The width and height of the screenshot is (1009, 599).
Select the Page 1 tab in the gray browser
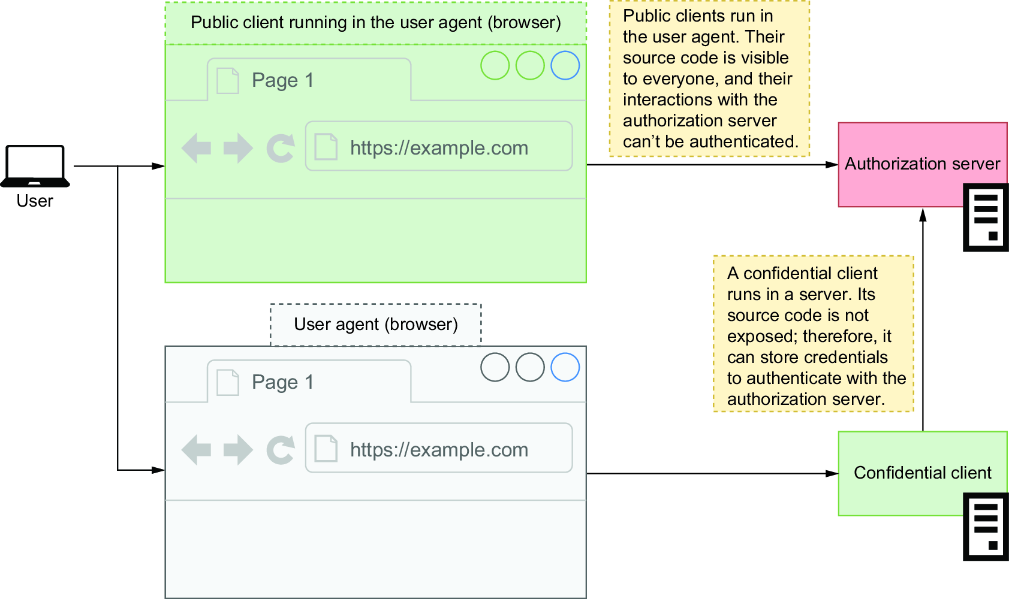pos(309,382)
